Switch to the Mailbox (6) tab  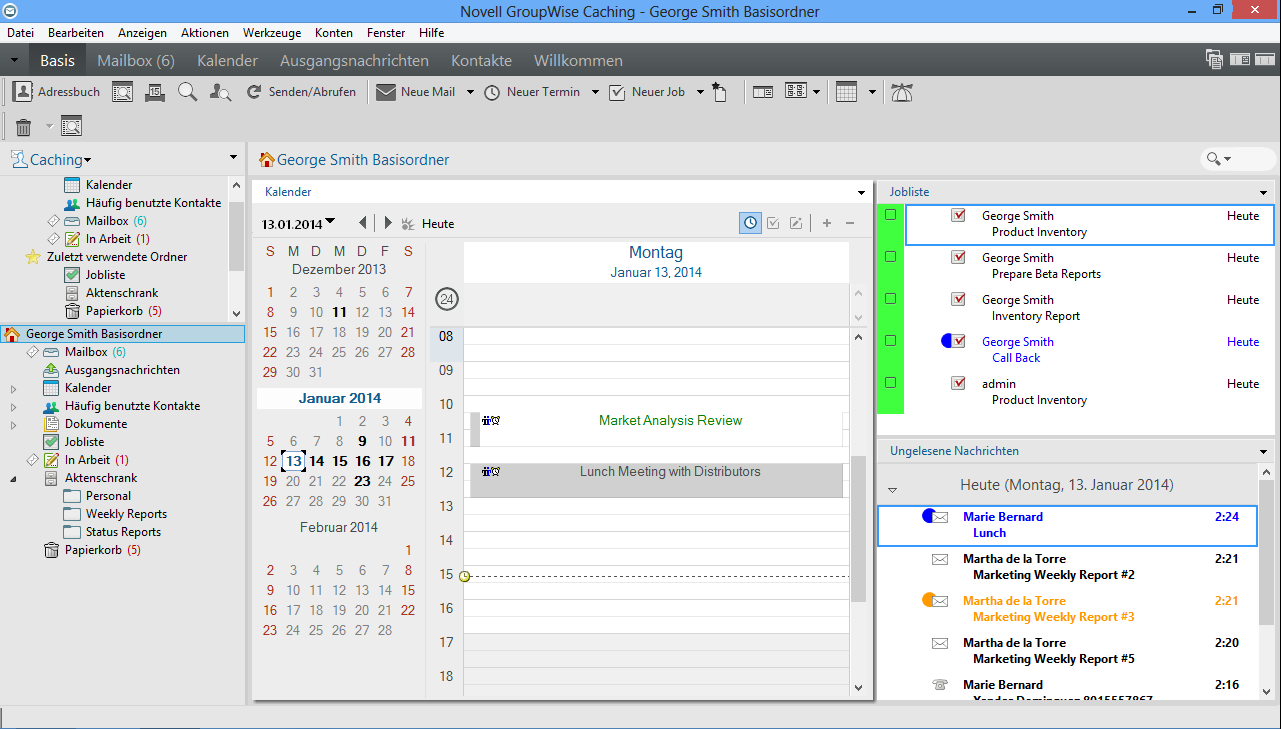(136, 60)
